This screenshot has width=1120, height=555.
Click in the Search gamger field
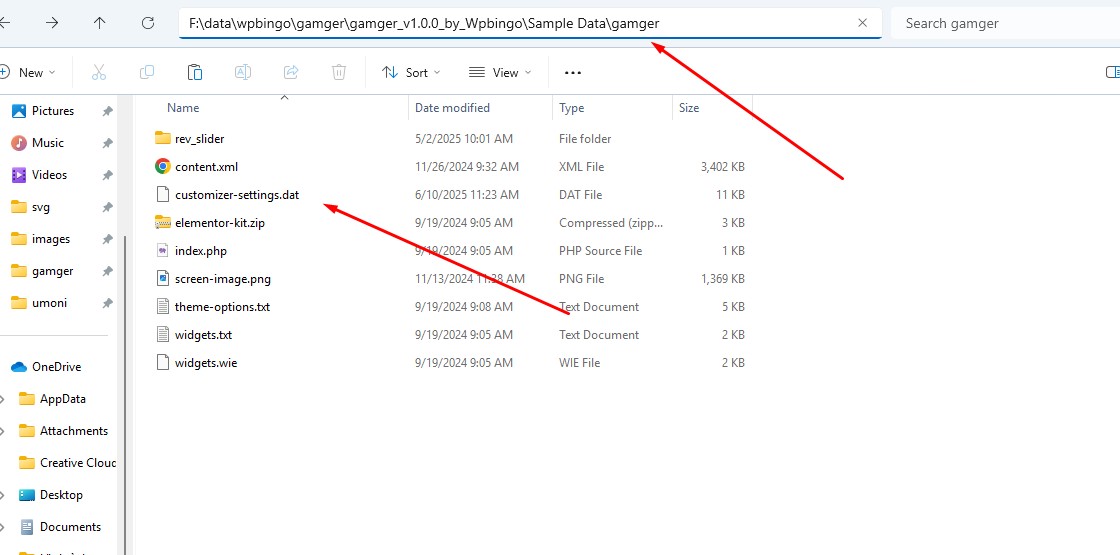tap(1000, 23)
